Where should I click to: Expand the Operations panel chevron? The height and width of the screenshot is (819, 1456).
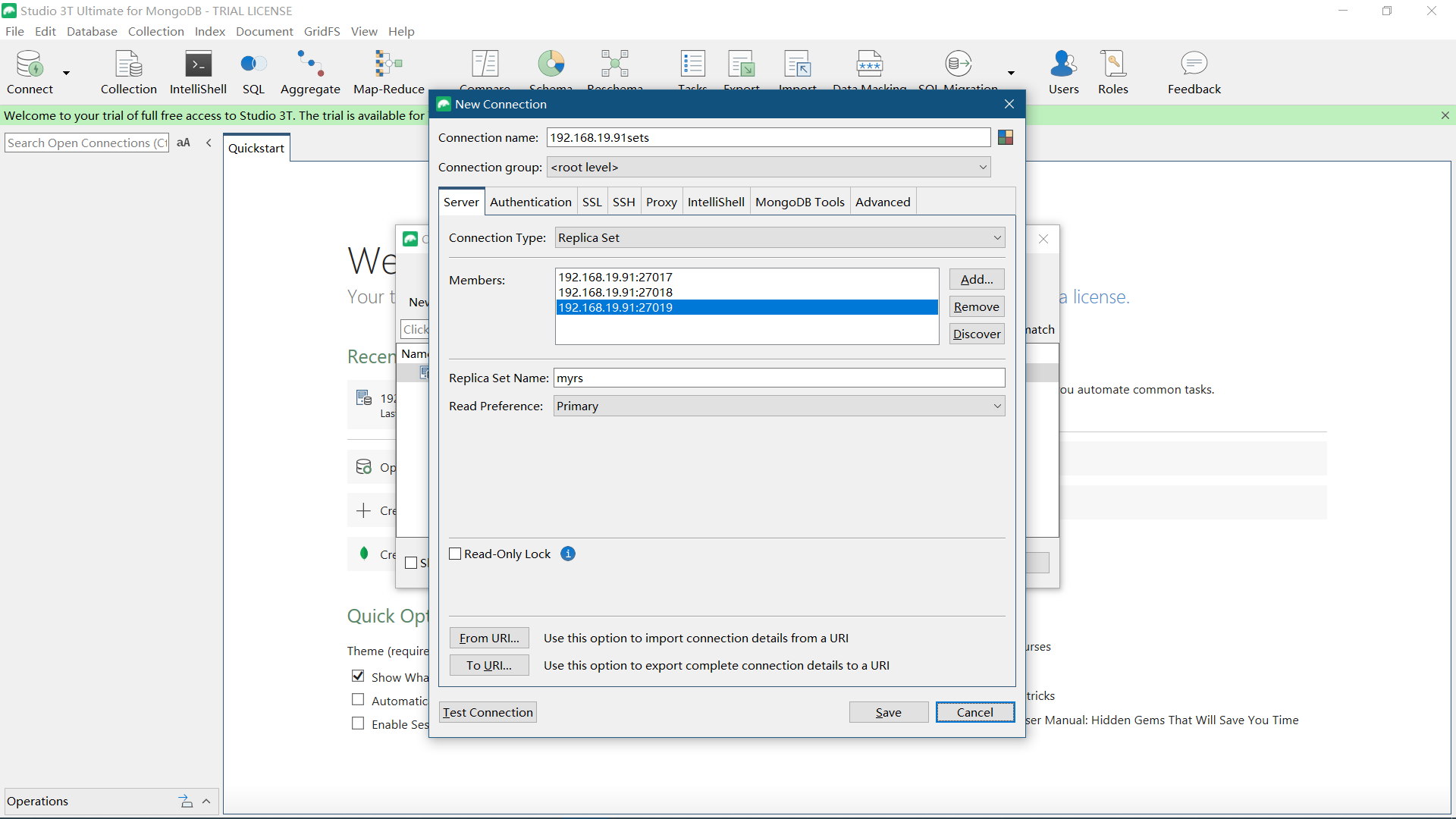coord(206,801)
